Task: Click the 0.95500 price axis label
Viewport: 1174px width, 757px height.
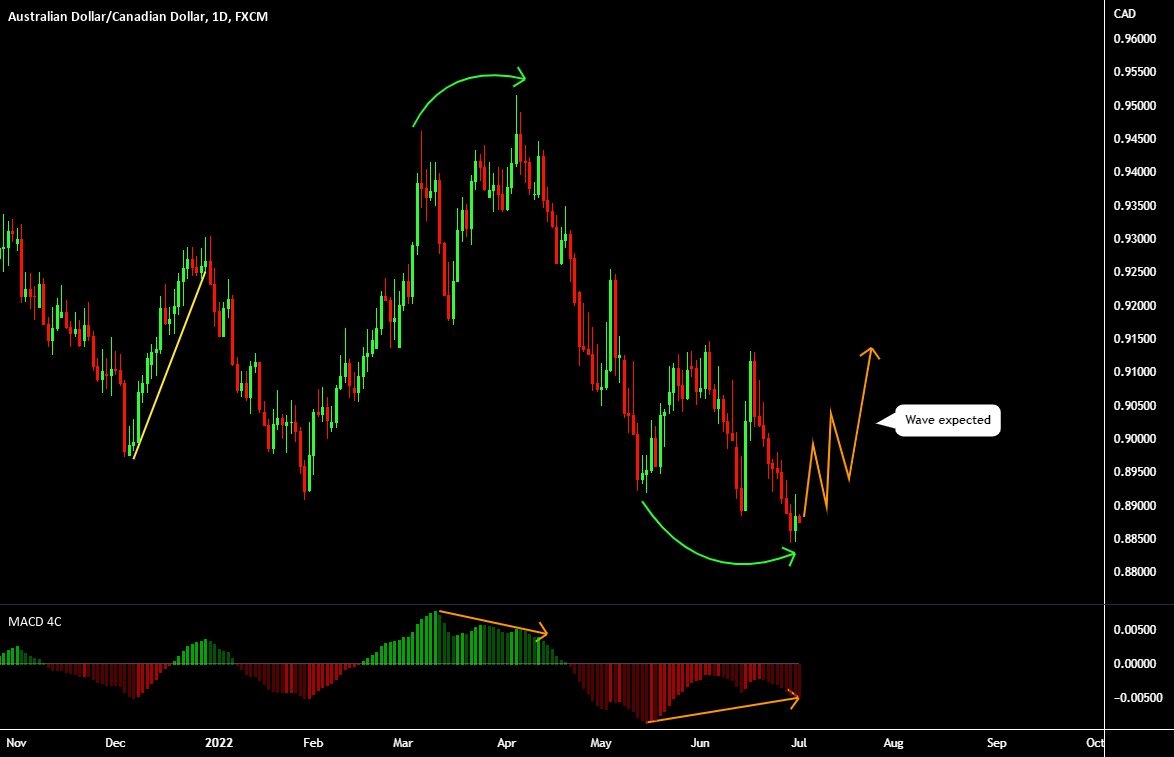Action: click(1135, 72)
